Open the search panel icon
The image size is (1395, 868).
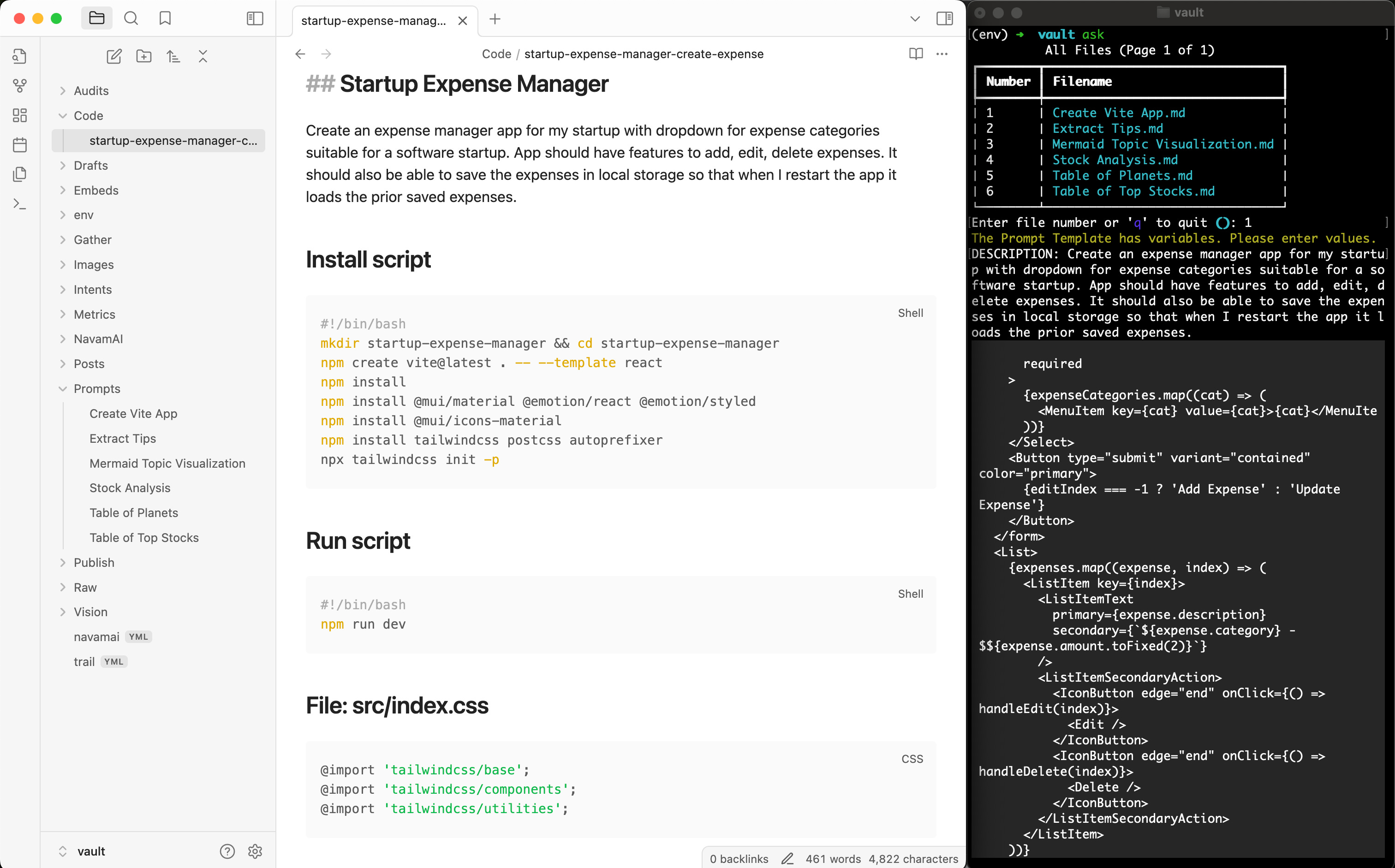click(131, 18)
